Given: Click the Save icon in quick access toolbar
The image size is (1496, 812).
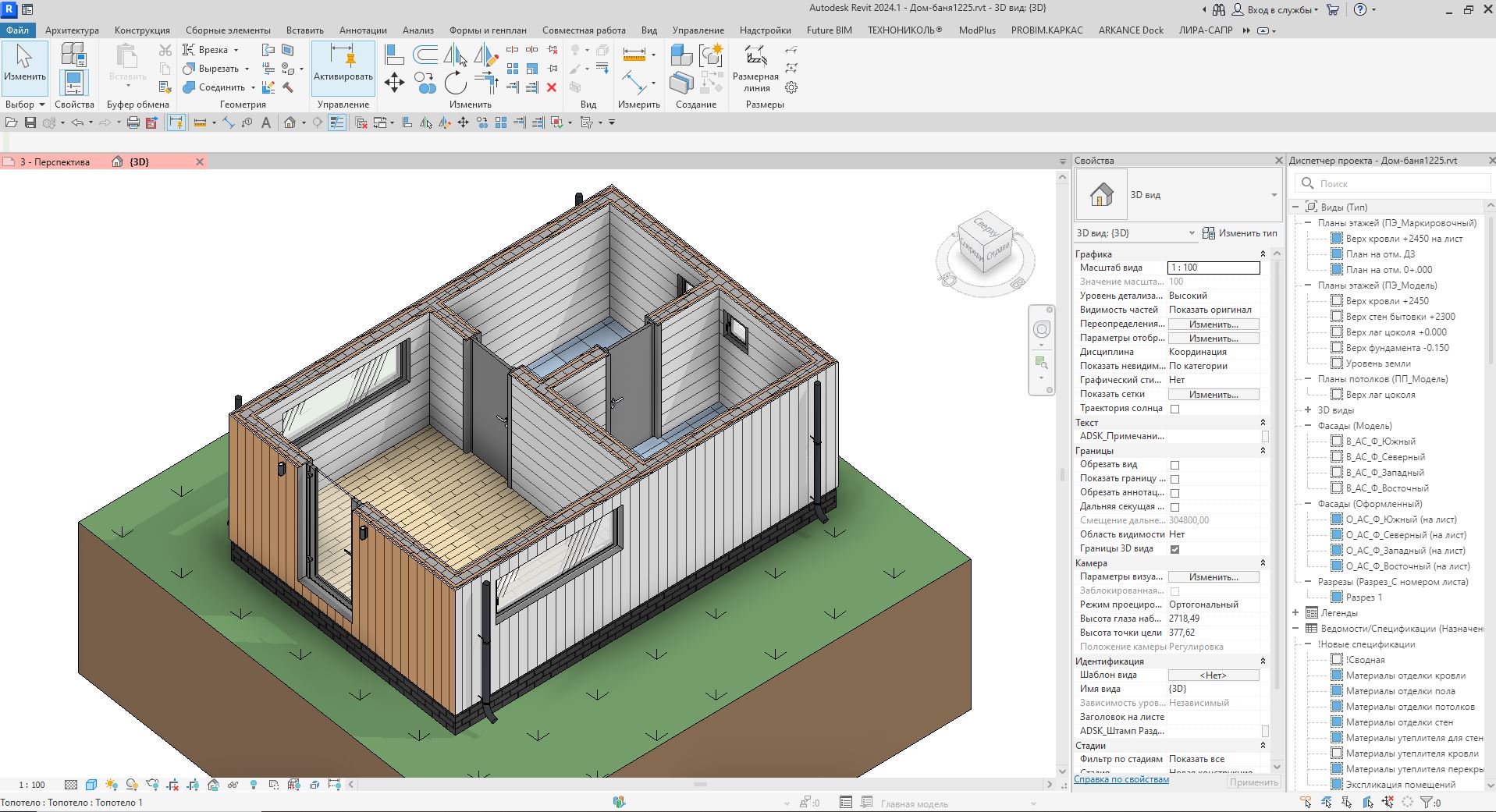Looking at the screenshot, I should (30, 122).
